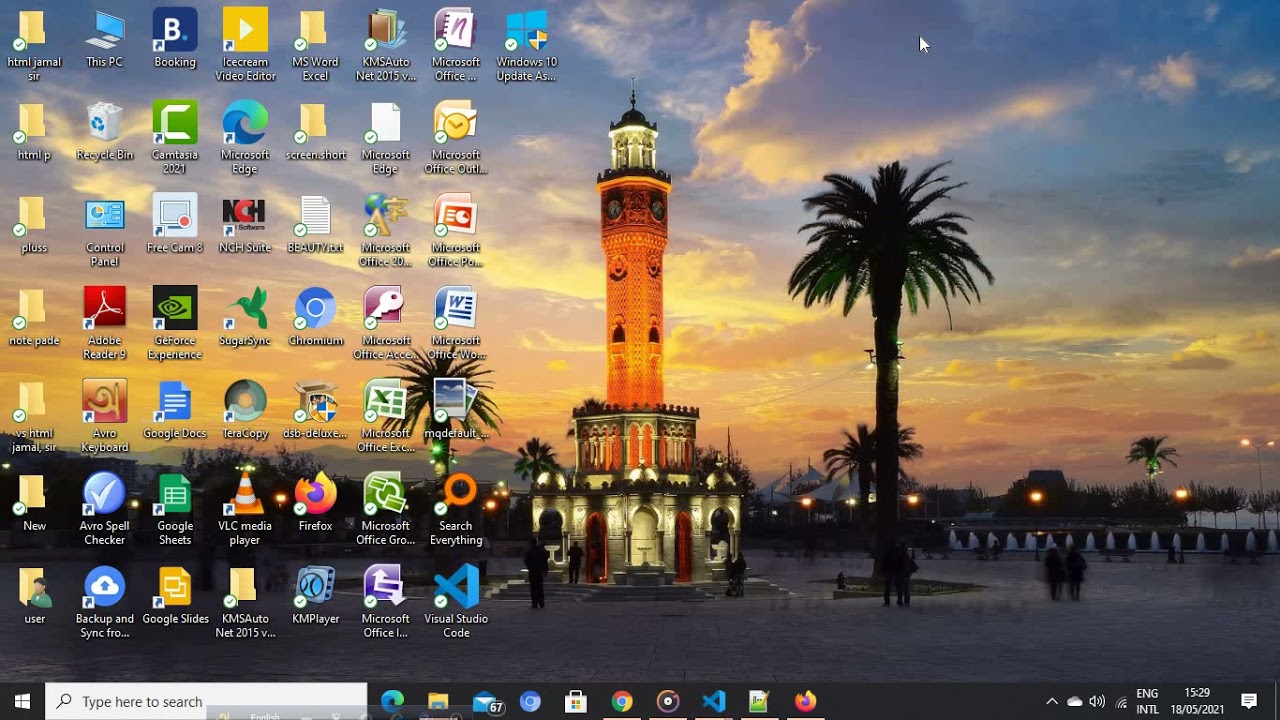Open Microsoft Store from the taskbar

(x=576, y=701)
